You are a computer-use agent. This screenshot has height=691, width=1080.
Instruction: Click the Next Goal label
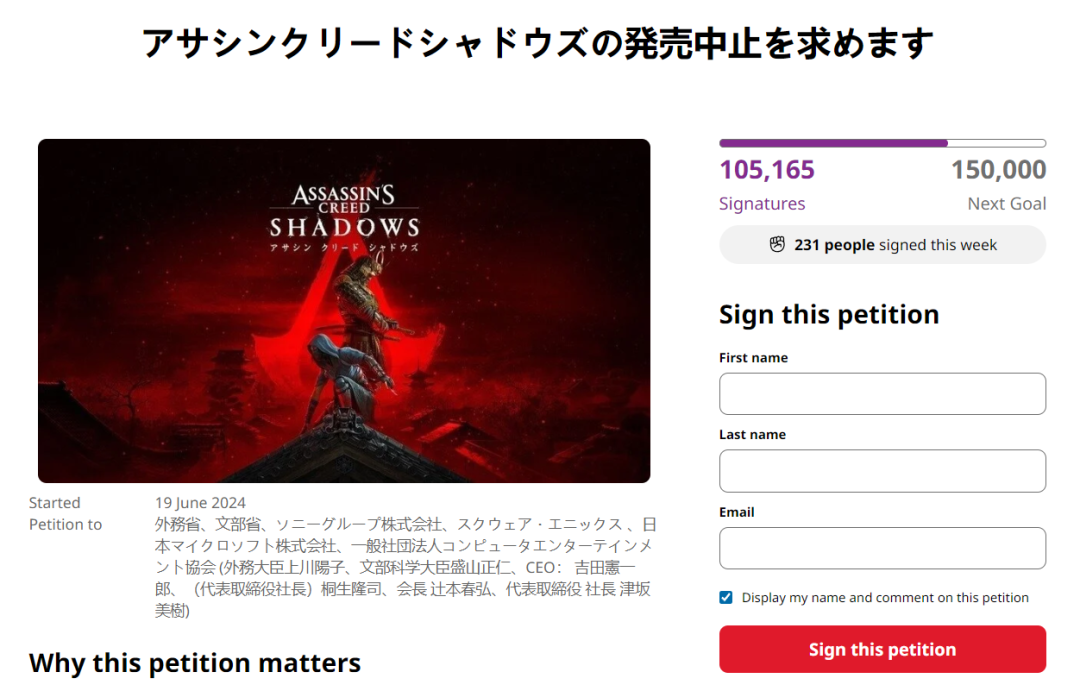click(1006, 204)
